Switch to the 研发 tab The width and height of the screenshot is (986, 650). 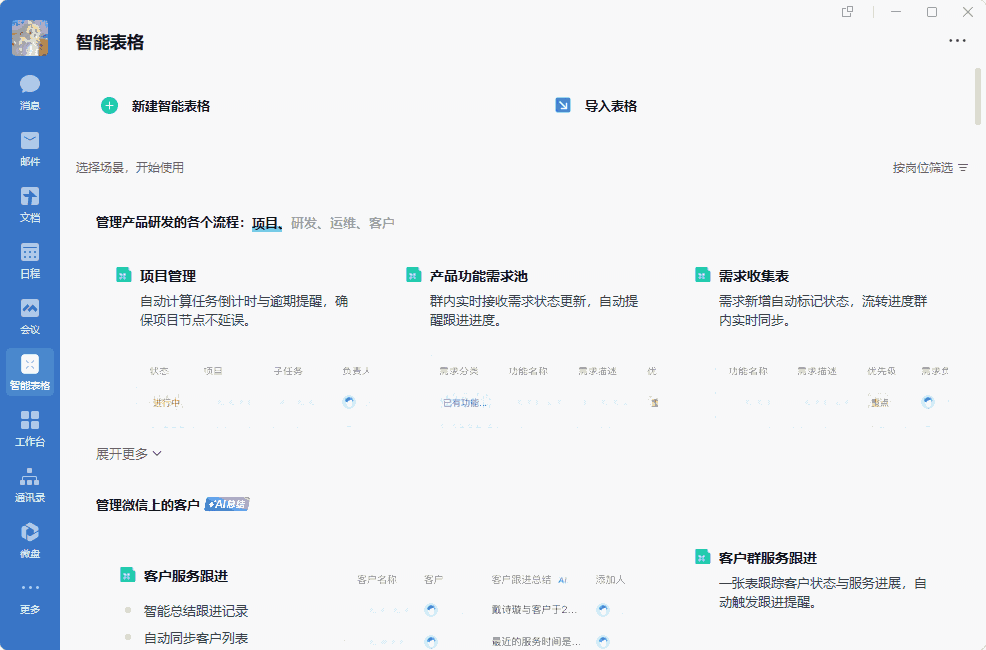pyautogui.click(x=303, y=222)
